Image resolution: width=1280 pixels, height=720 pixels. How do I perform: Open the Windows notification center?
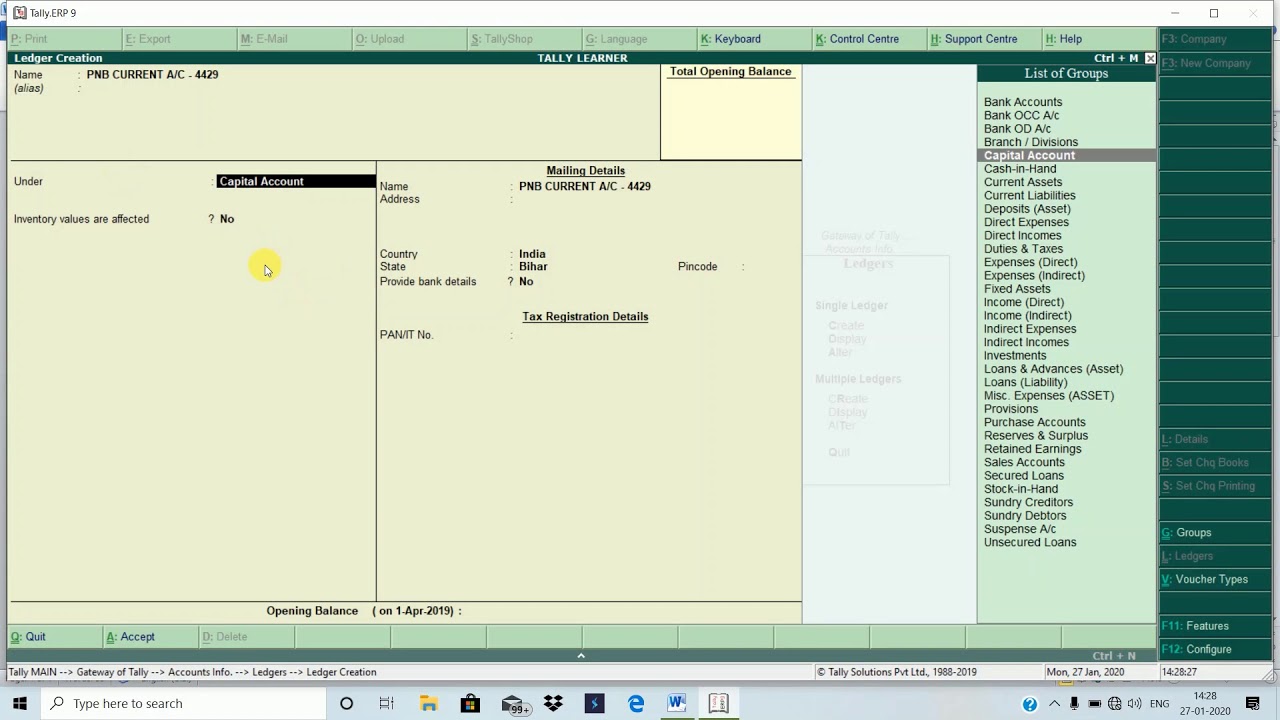(x=1254, y=704)
